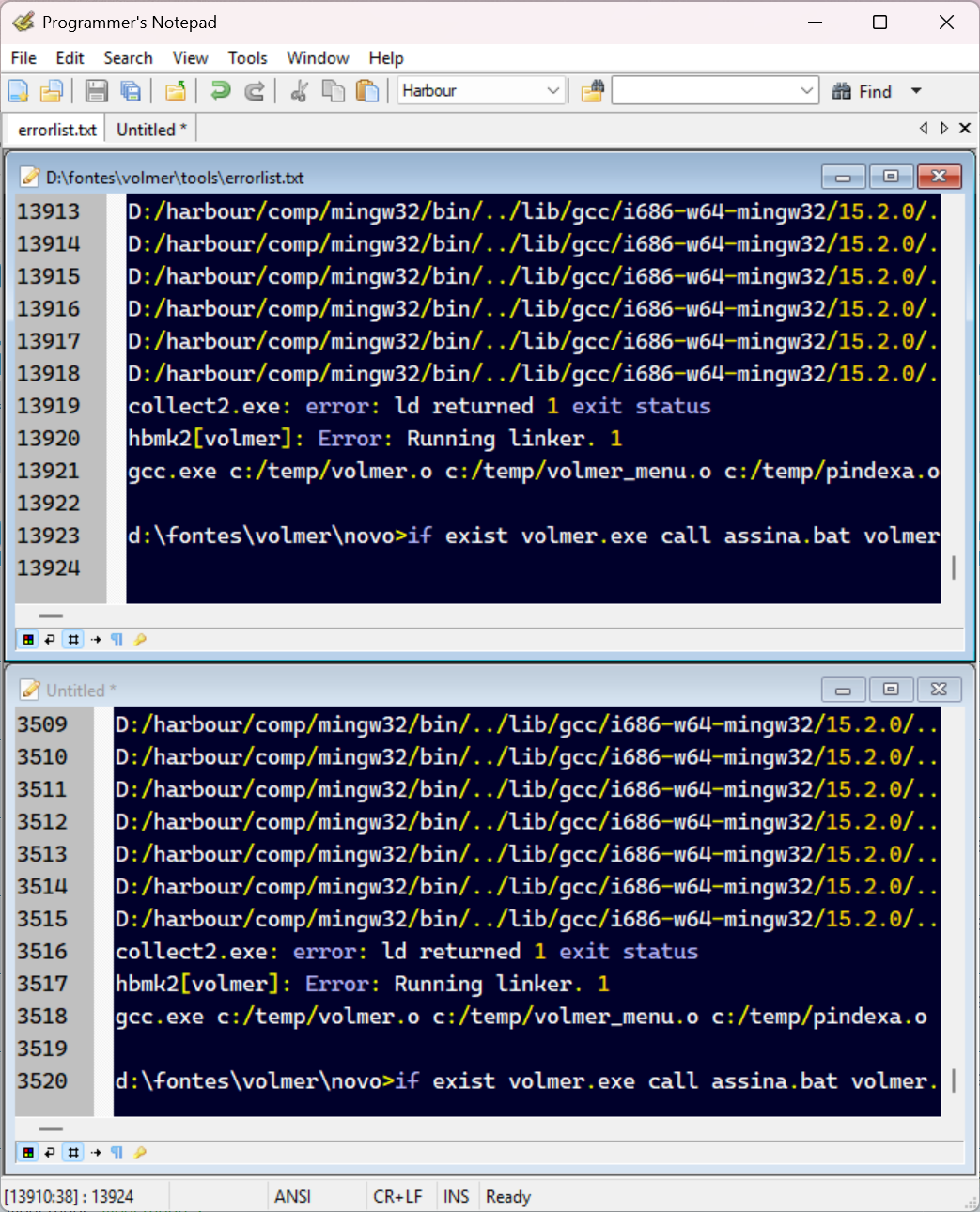Open the Help menu
The width and height of the screenshot is (980, 1212).
click(385, 58)
